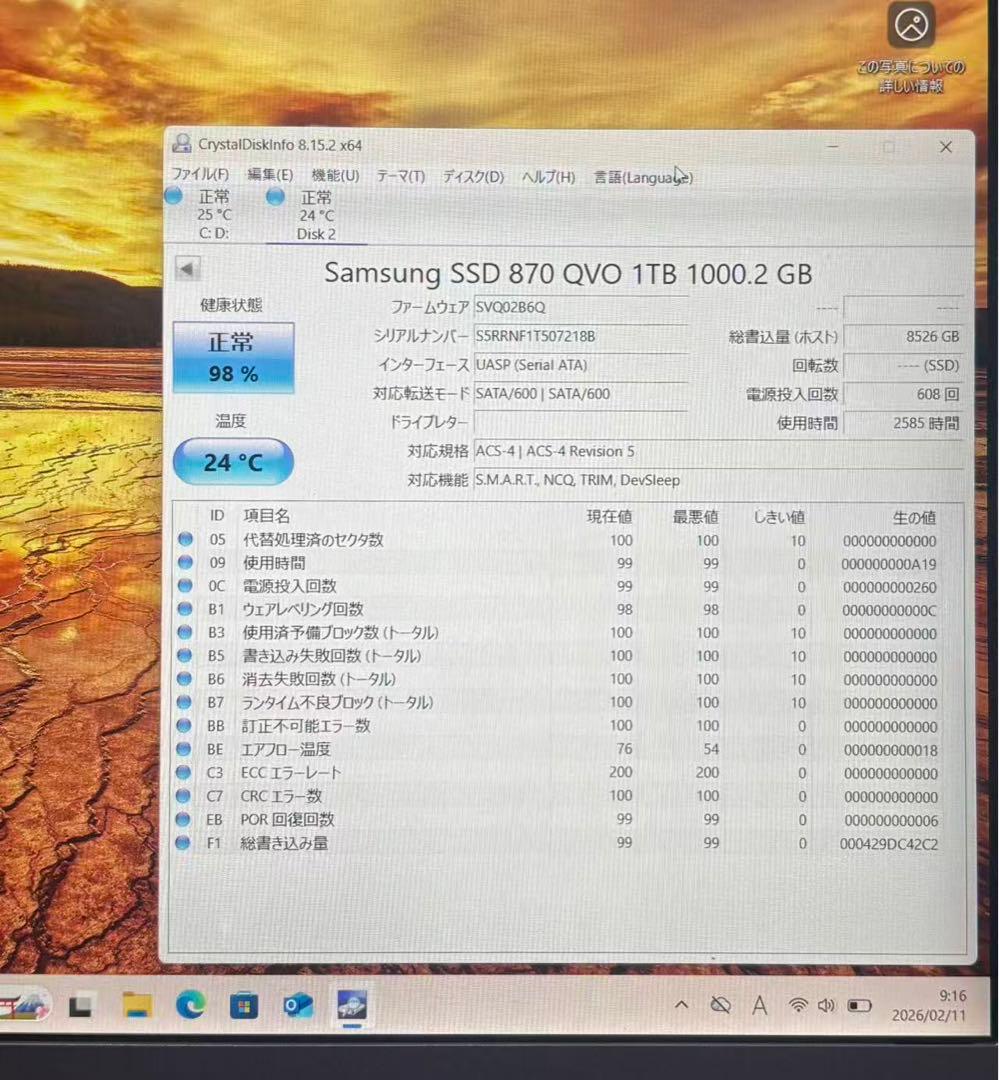Switch to the Disk 2 tab

(315, 214)
